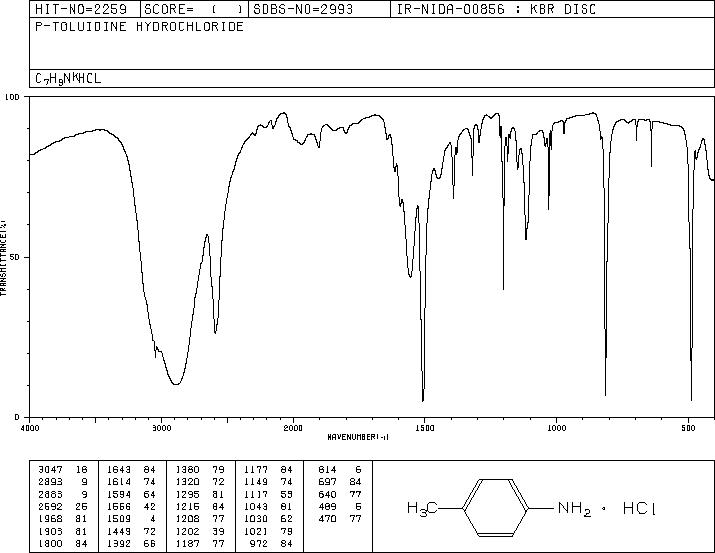Select the SCORE field in header

(x=194, y=9)
